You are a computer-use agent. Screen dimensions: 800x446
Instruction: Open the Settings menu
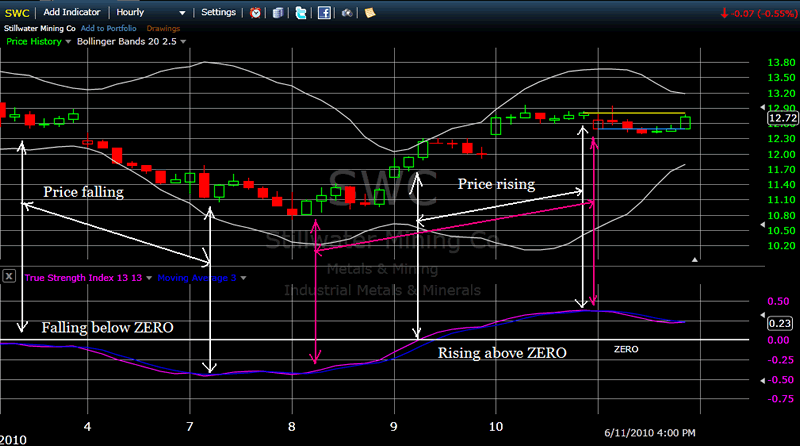pyautogui.click(x=218, y=12)
